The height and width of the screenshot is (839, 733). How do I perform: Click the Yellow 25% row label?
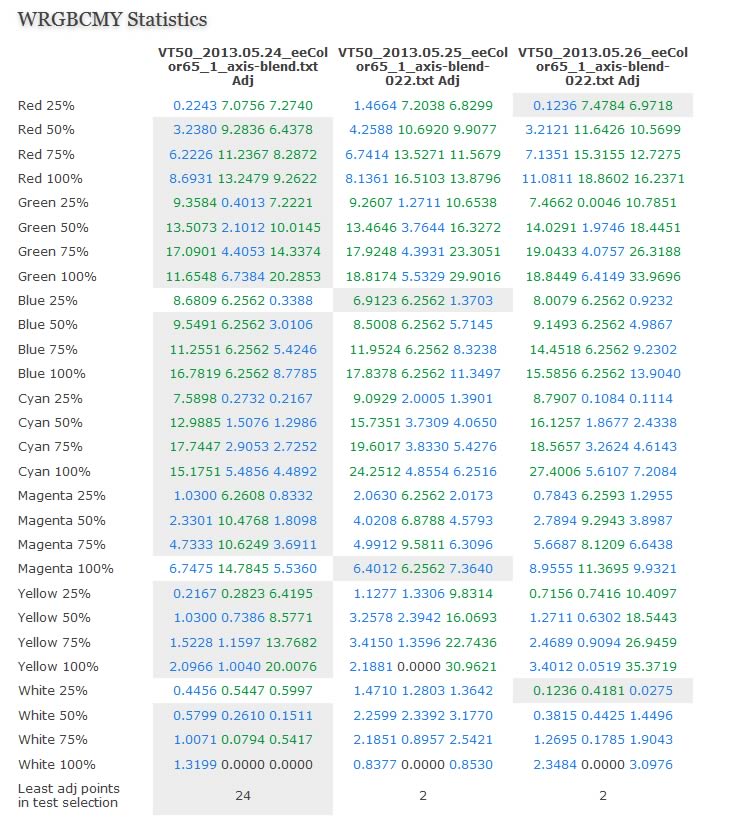point(54,593)
